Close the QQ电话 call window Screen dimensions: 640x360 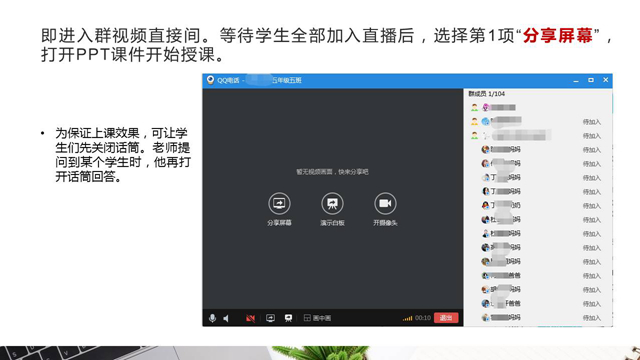pyautogui.click(x=606, y=80)
